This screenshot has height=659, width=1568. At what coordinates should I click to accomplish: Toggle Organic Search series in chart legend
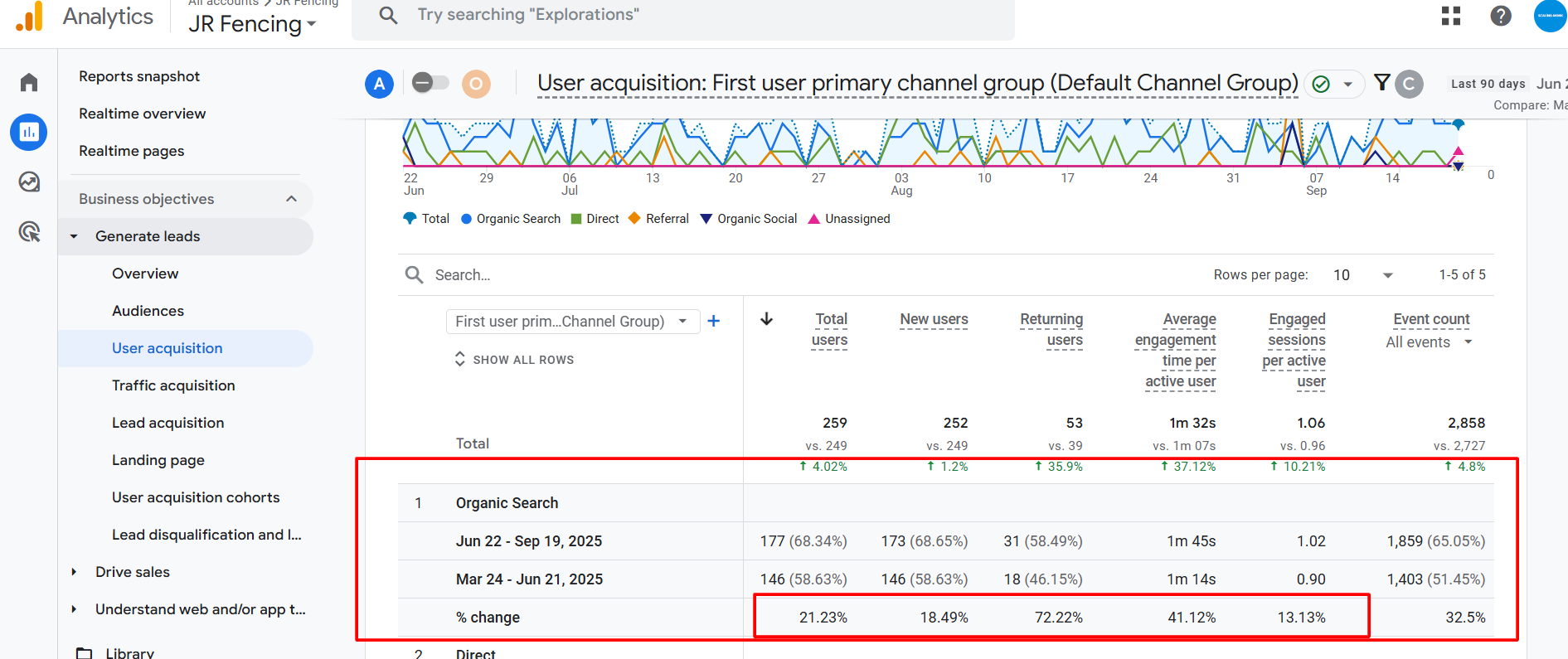511,219
